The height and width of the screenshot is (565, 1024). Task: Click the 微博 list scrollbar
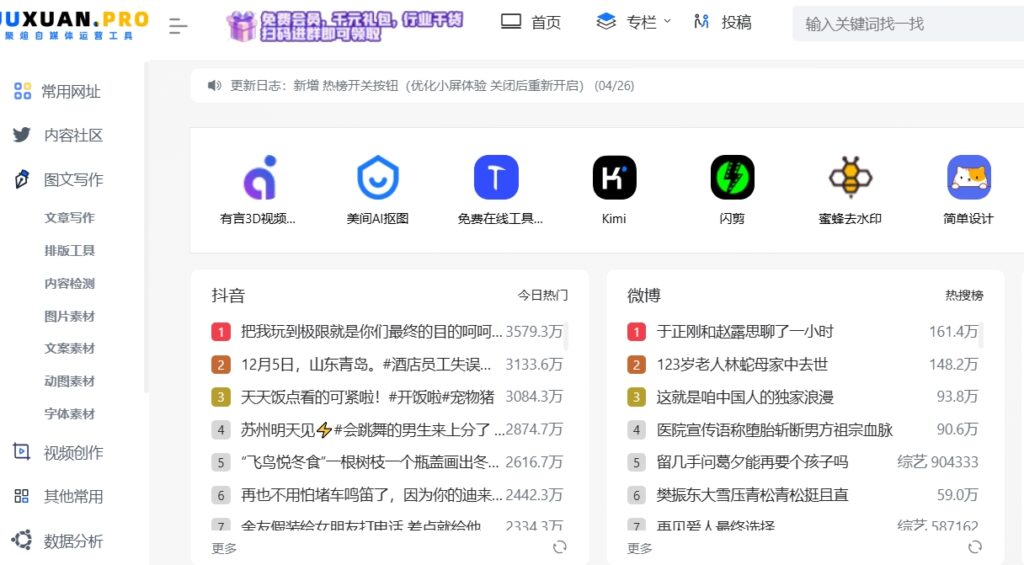(981, 335)
